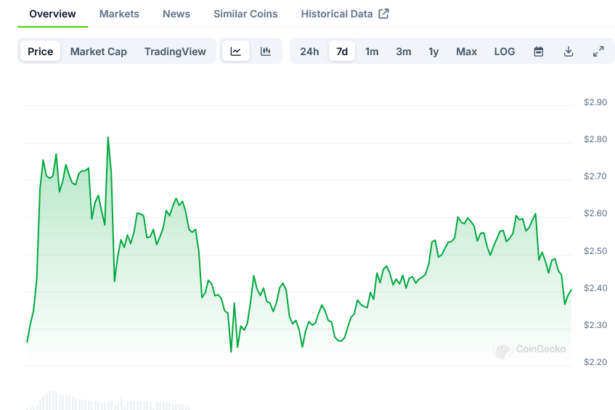
Task: Switch chart to TradingView mode
Action: [173, 52]
